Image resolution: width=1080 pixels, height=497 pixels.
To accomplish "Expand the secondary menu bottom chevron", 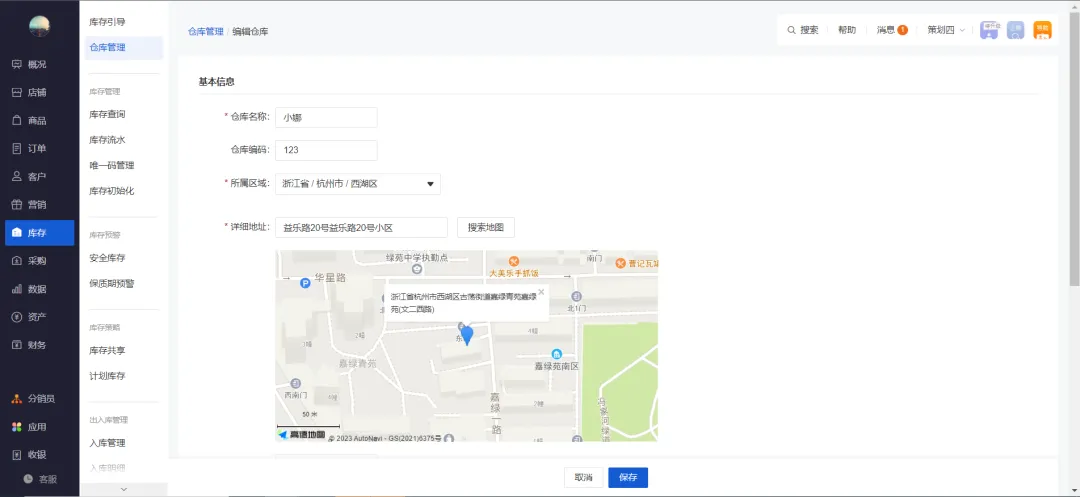I will tap(123, 489).
